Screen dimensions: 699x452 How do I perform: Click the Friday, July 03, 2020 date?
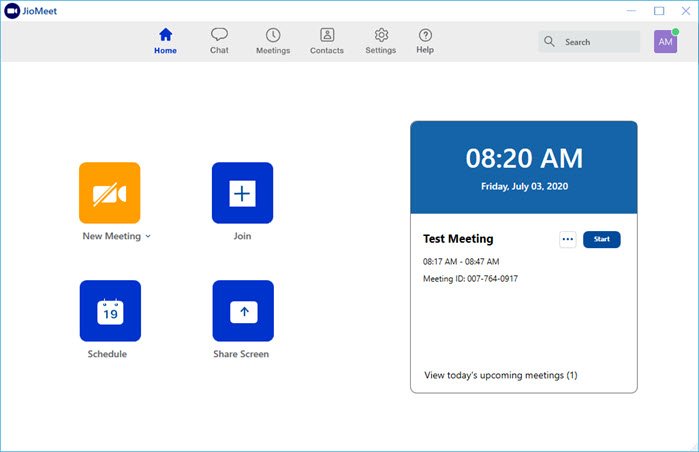point(524,186)
